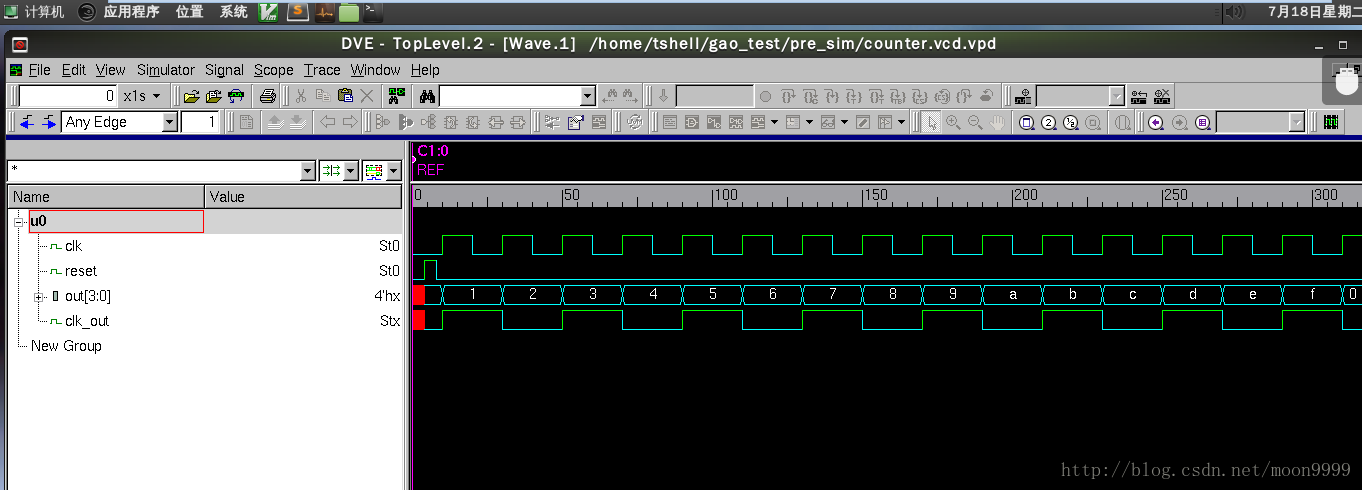
Task: Open the Scope menu
Action: [x=273, y=70]
